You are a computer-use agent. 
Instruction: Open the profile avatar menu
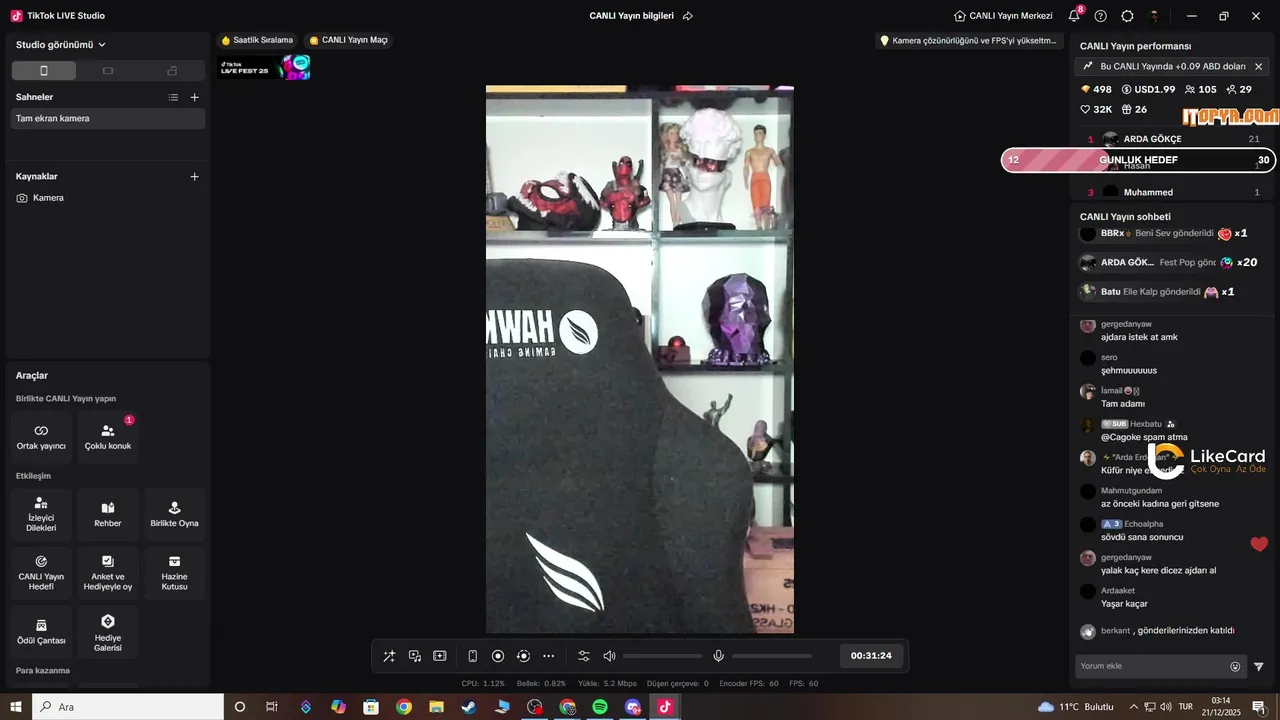(1154, 16)
